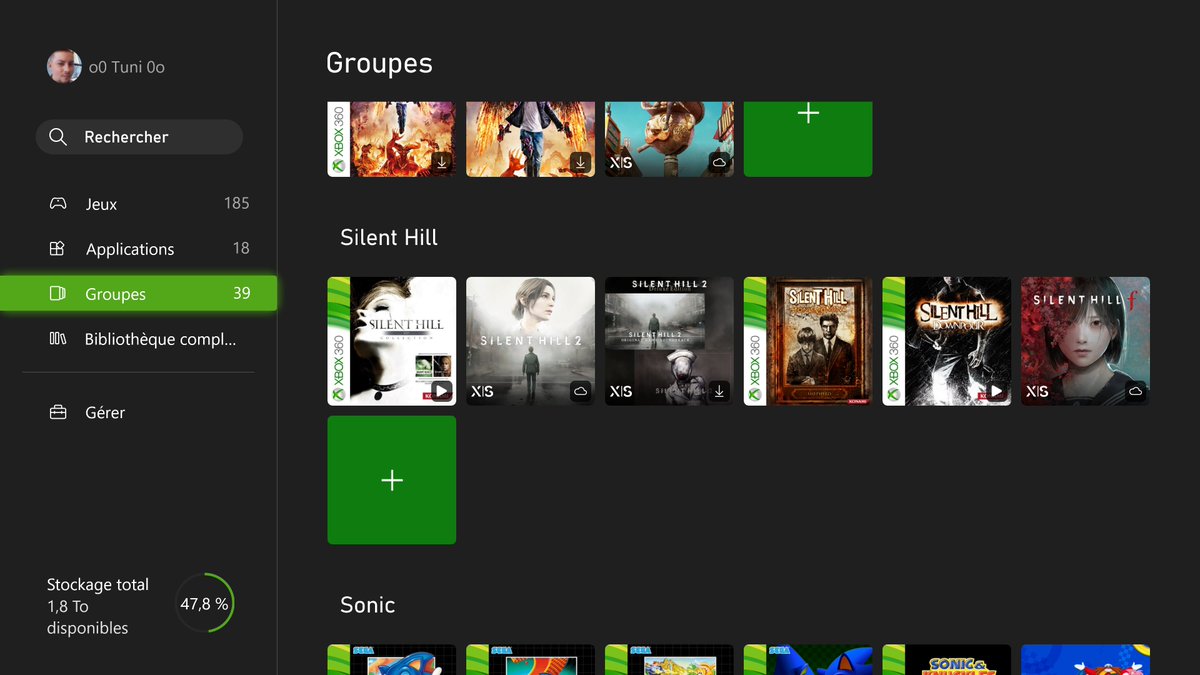Open the Silent Hill f tile
This screenshot has height=675, width=1200.
tap(1085, 341)
